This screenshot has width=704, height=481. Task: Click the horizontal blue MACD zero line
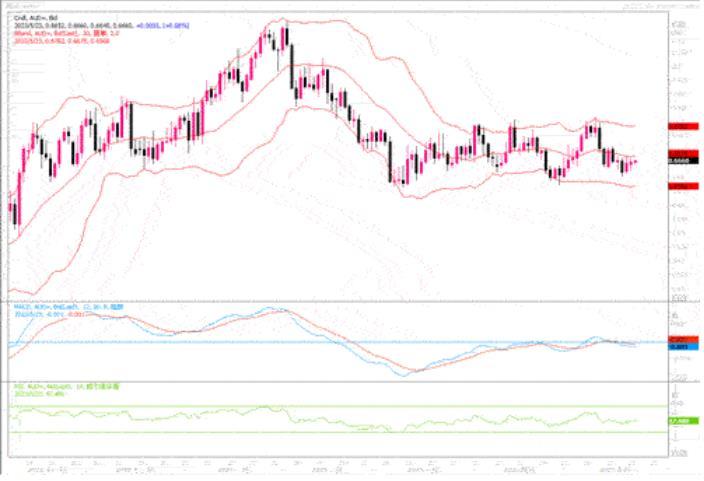pyautogui.click(x=337, y=342)
